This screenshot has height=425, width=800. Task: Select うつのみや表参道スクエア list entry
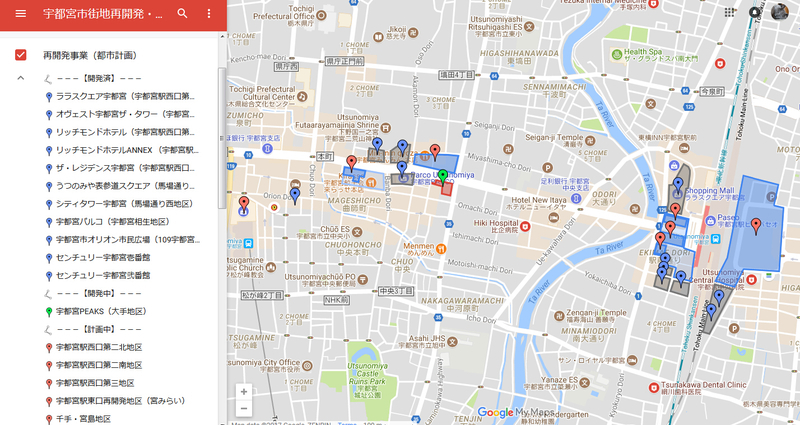tap(125, 186)
